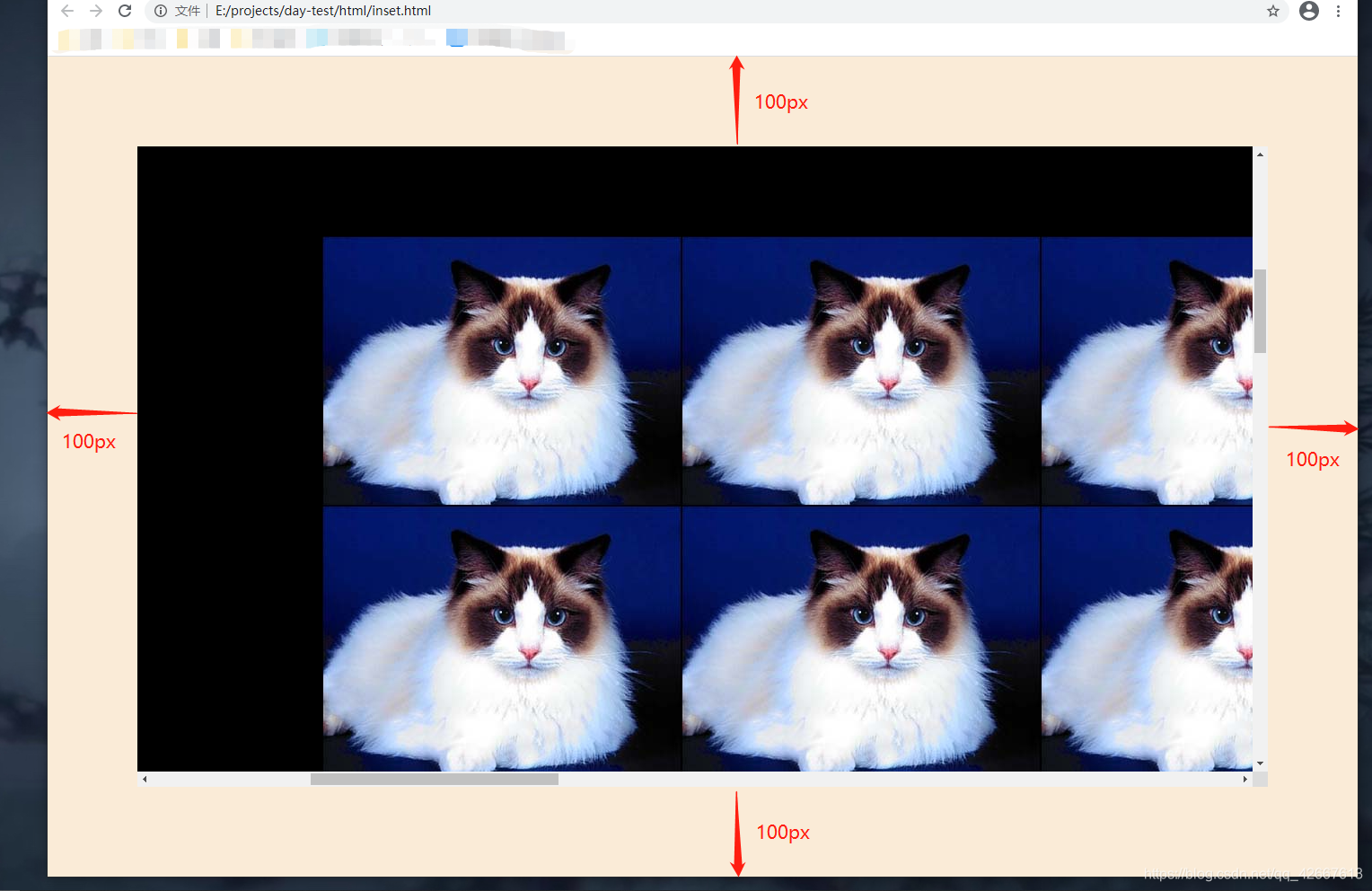The image size is (1372, 891).
Task: Go forward with the browser forward arrow
Action: pos(96,11)
